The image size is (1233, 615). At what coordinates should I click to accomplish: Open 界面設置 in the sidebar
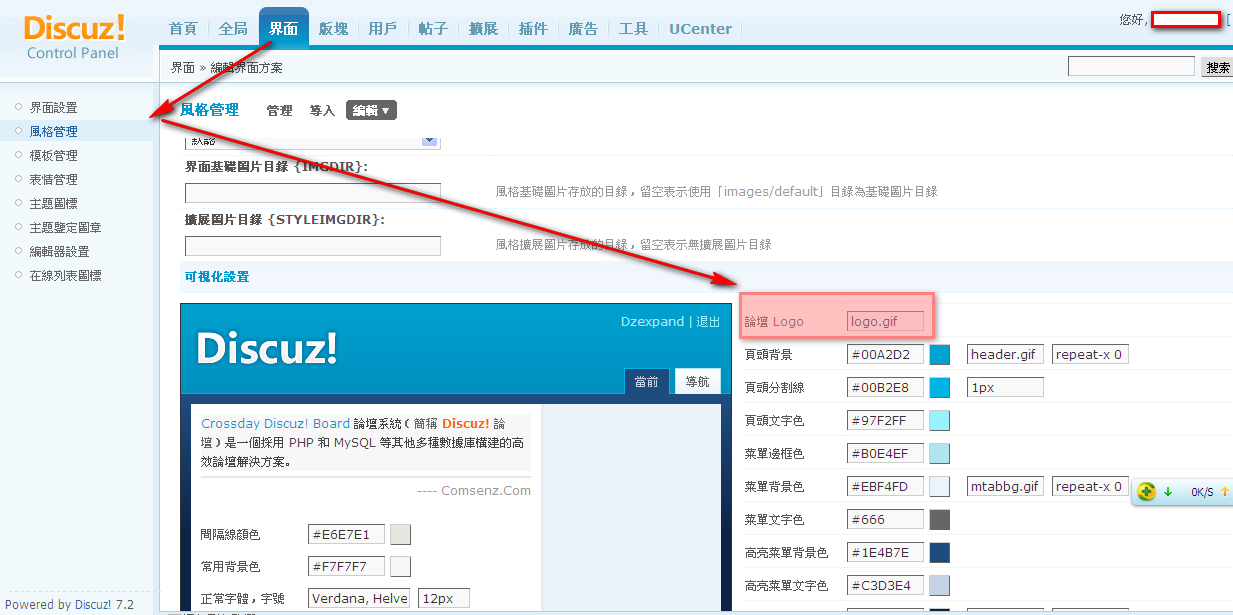click(x=53, y=107)
